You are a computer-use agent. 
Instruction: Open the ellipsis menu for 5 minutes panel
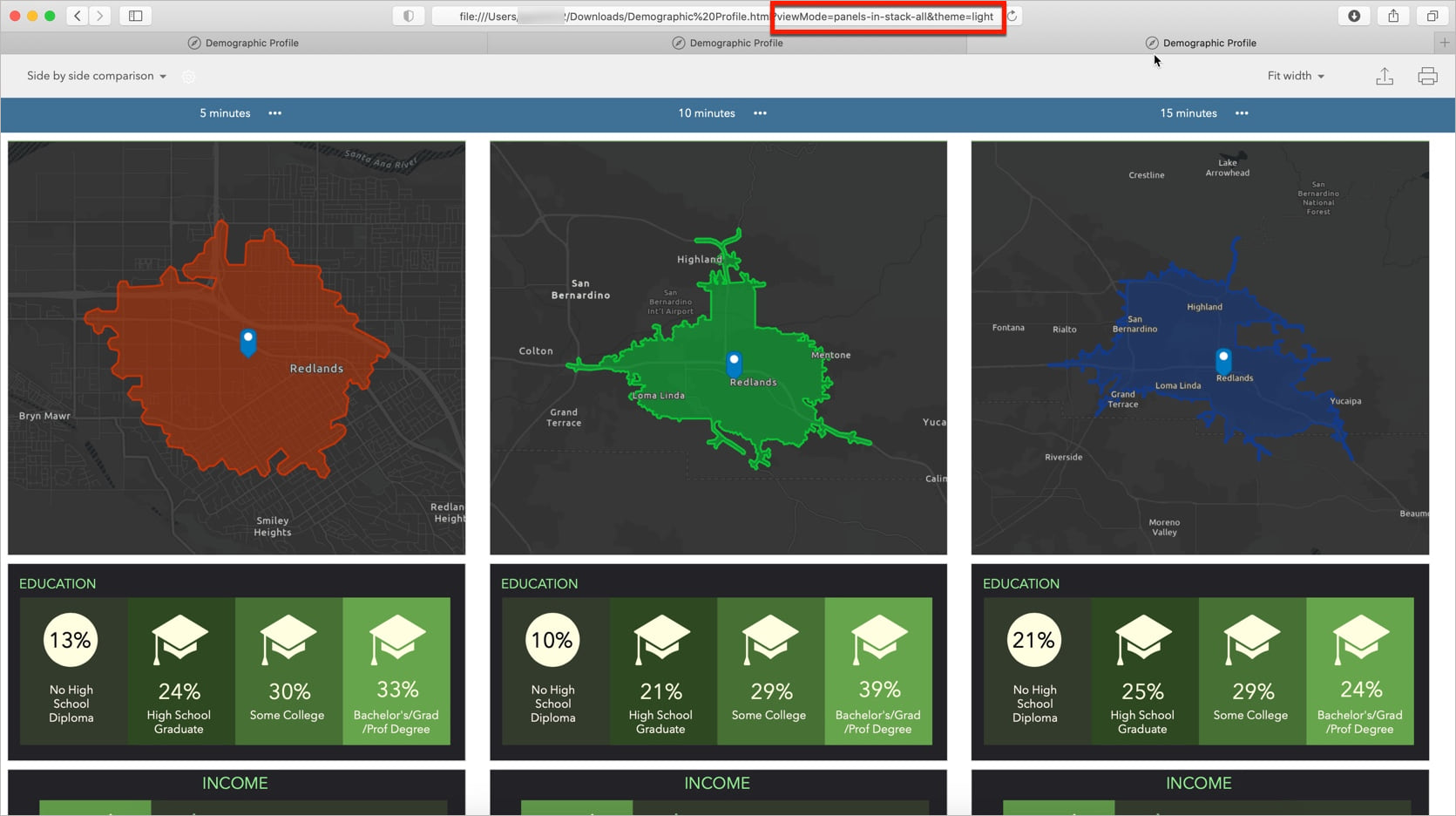click(x=274, y=113)
